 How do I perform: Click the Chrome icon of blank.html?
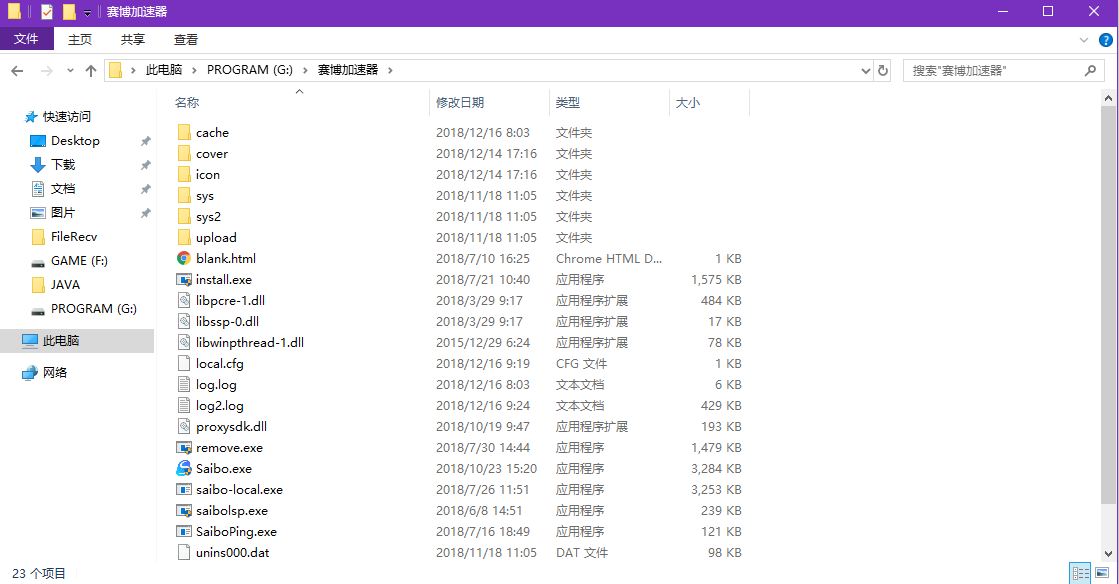tap(184, 258)
